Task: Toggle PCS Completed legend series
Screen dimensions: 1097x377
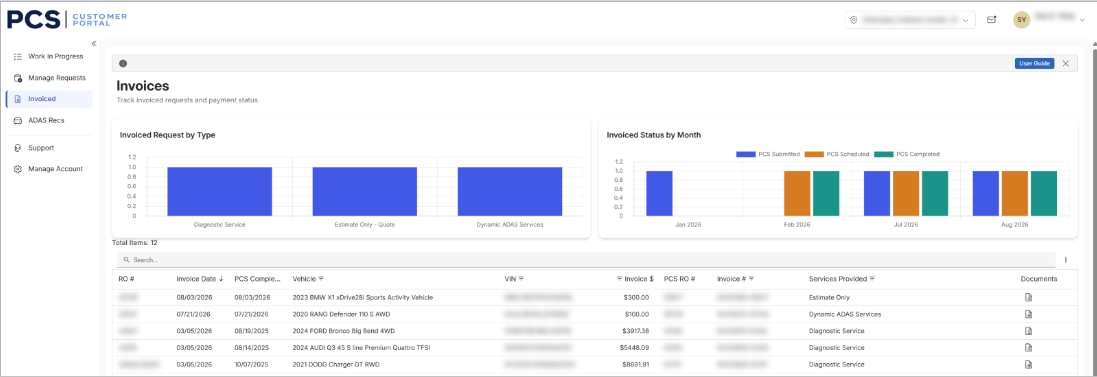Action: [907, 154]
